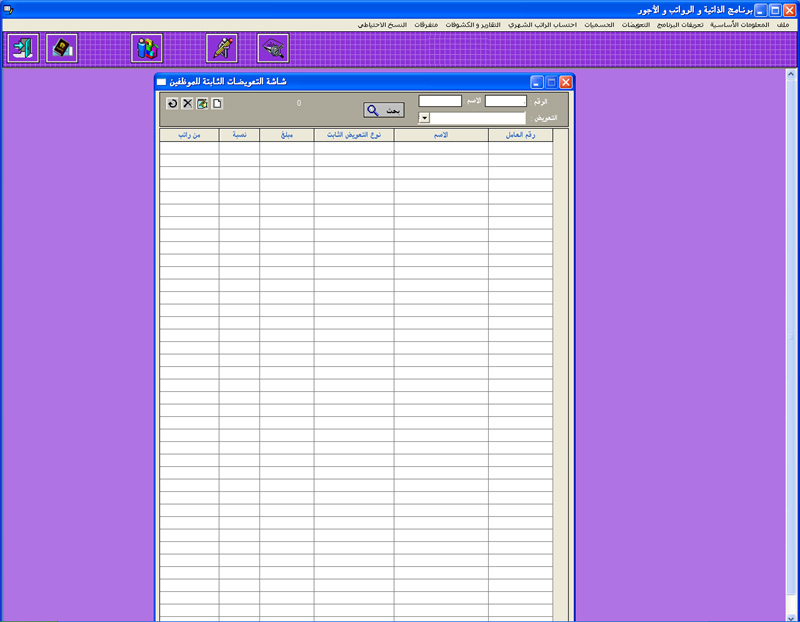800x622 pixels.
Task: Click the X delete record icon
Action: pyautogui.click(x=187, y=103)
